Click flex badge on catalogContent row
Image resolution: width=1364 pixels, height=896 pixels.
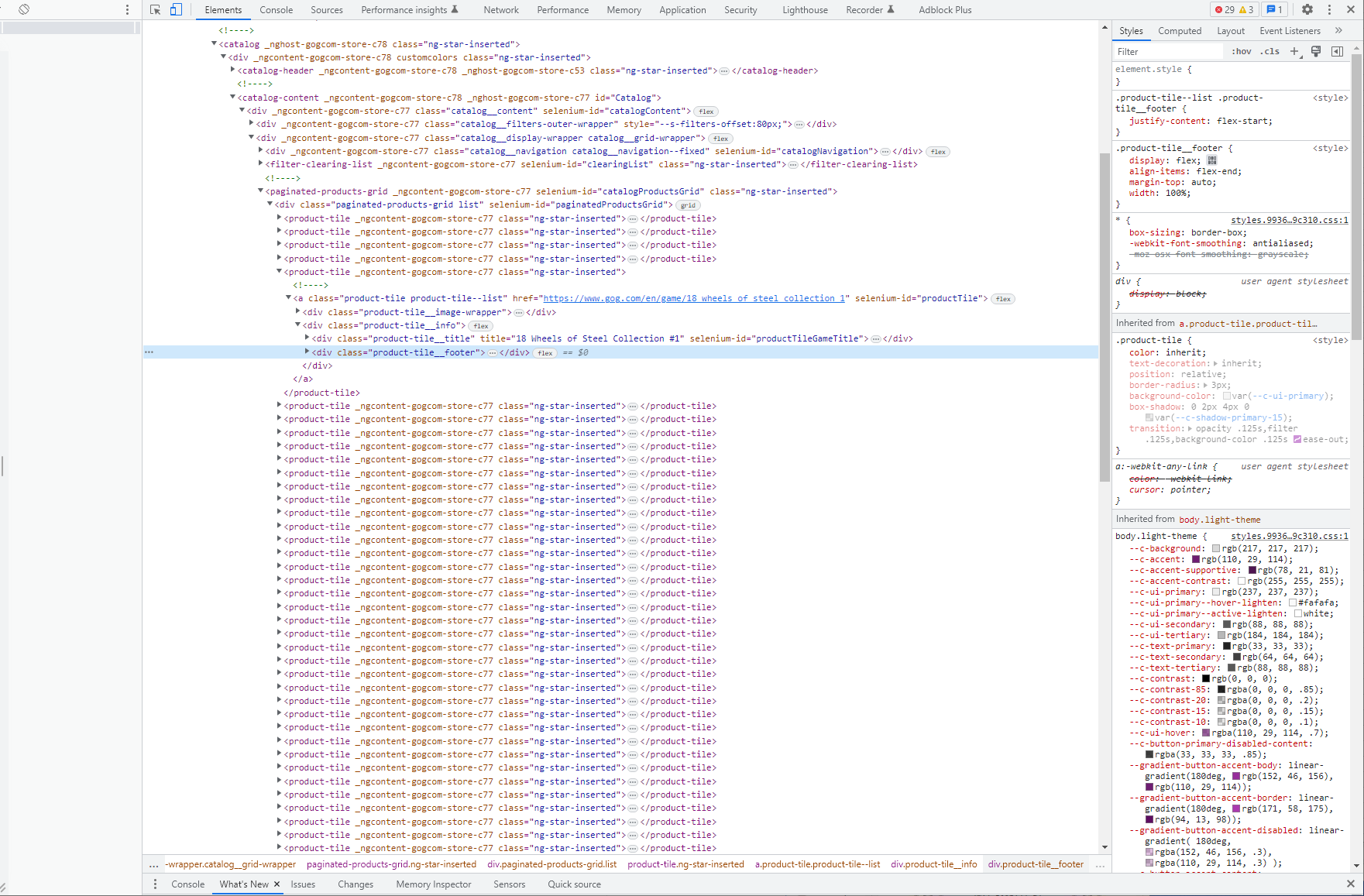click(706, 112)
